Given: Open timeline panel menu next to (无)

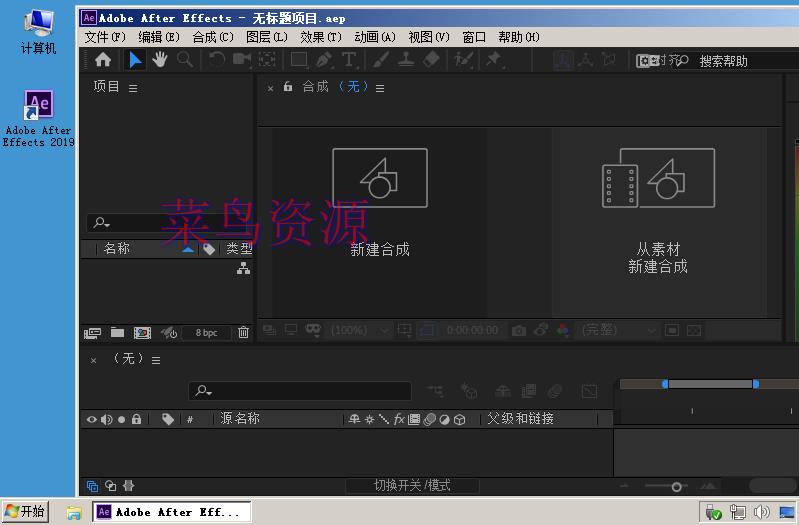Looking at the screenshot, I should click(156, 360).
